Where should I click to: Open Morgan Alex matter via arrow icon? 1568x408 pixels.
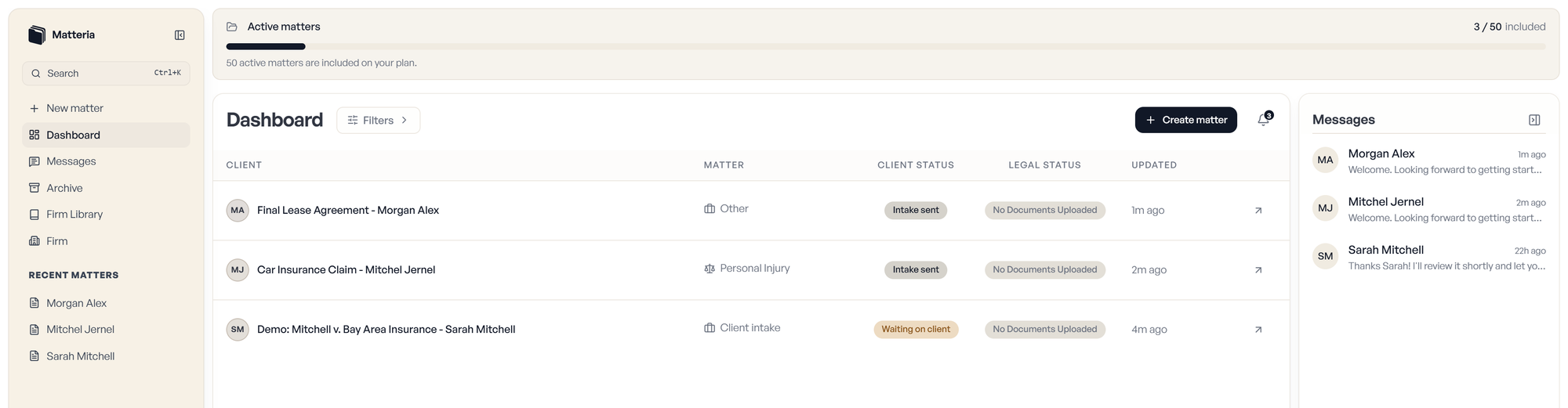pyautogui.click(x=1258, y=211)
